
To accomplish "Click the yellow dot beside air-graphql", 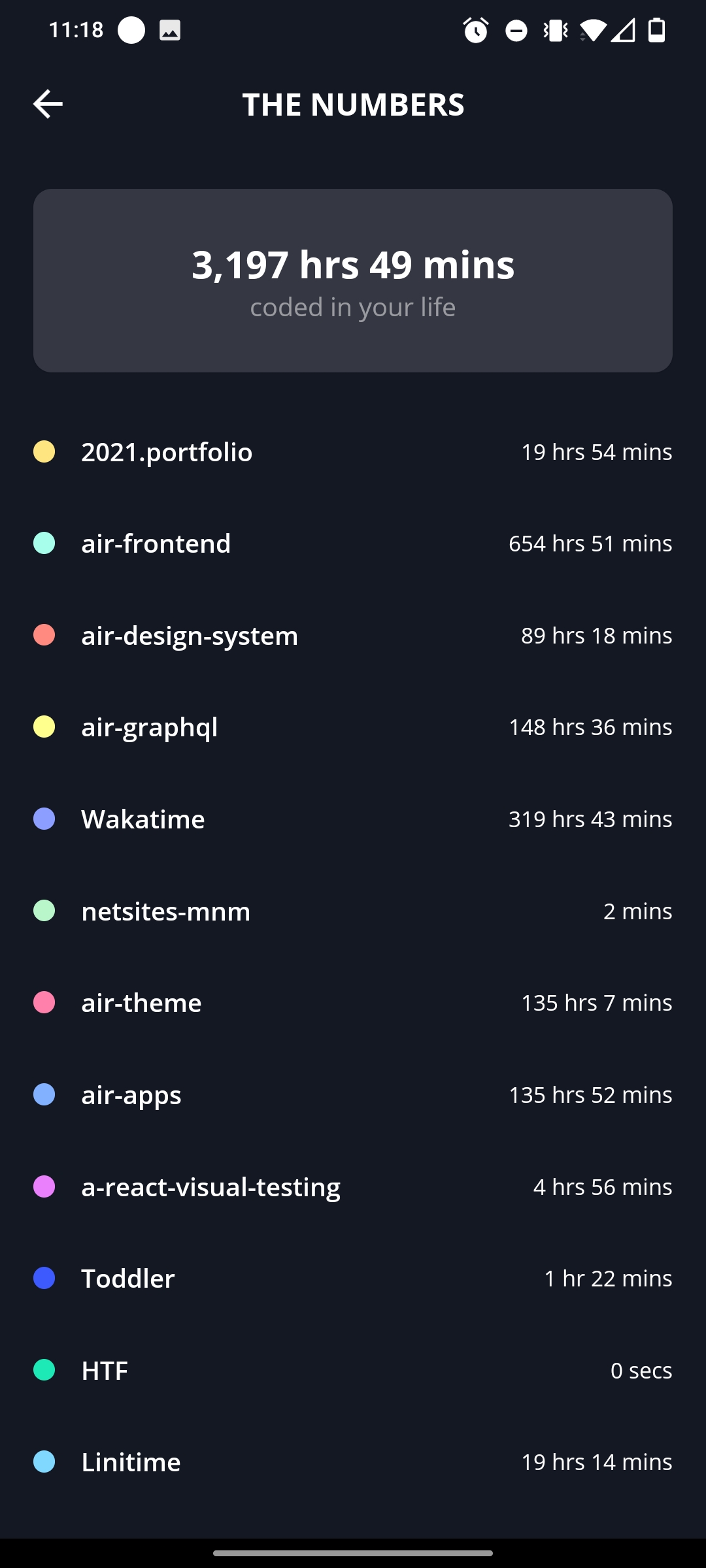I will click(x=44, y=727).
